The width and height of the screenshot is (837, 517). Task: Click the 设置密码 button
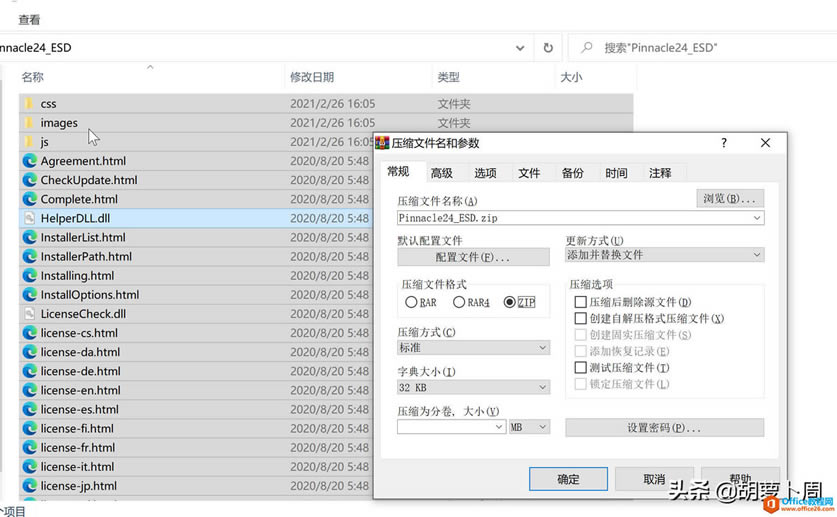tap(665, 428)
